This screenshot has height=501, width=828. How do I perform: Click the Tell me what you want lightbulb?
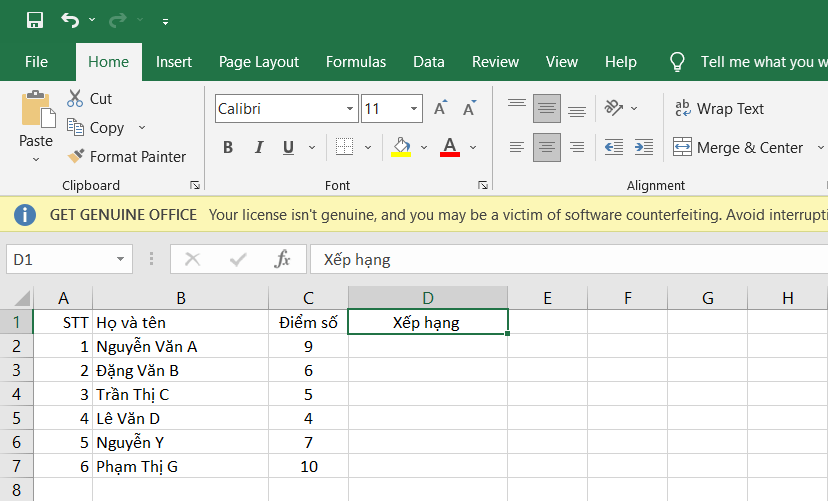click(677, 62)
